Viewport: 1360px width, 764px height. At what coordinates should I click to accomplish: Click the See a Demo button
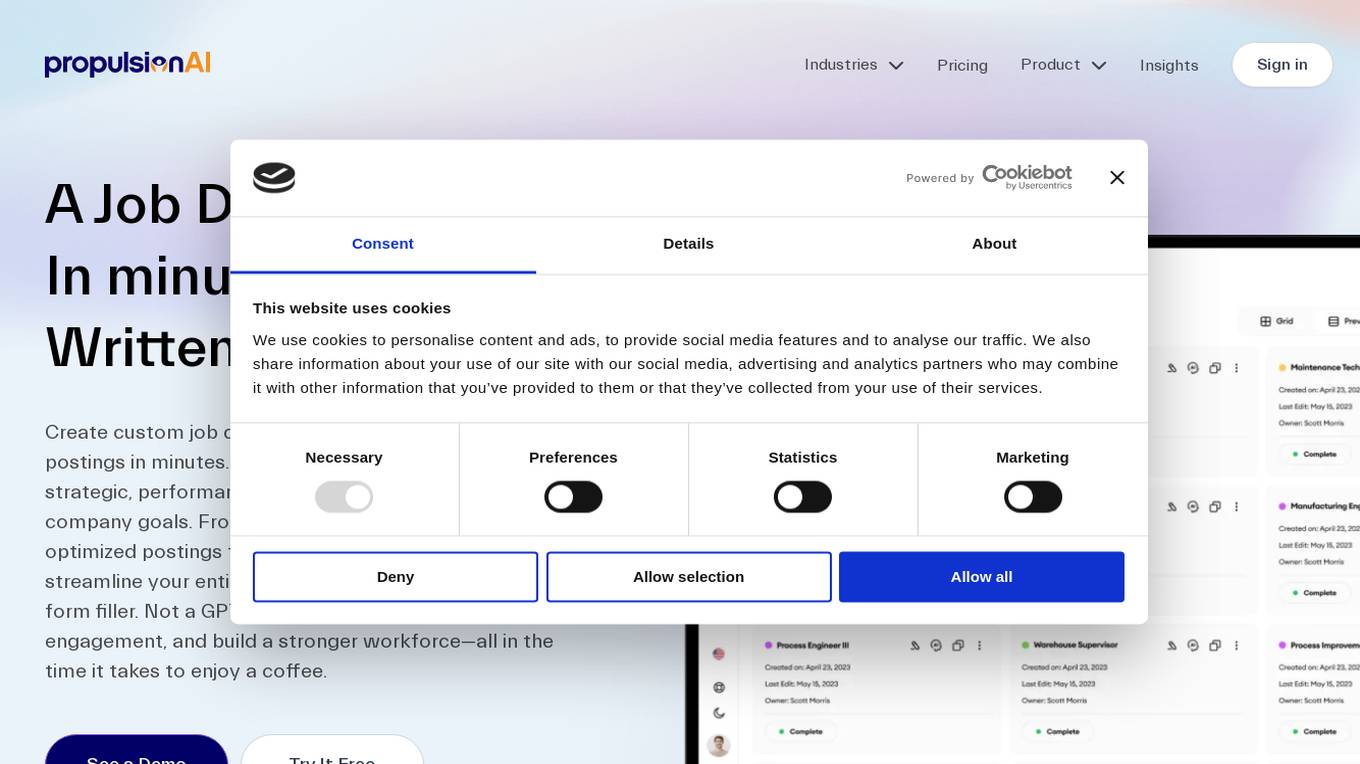pos(136,750)
